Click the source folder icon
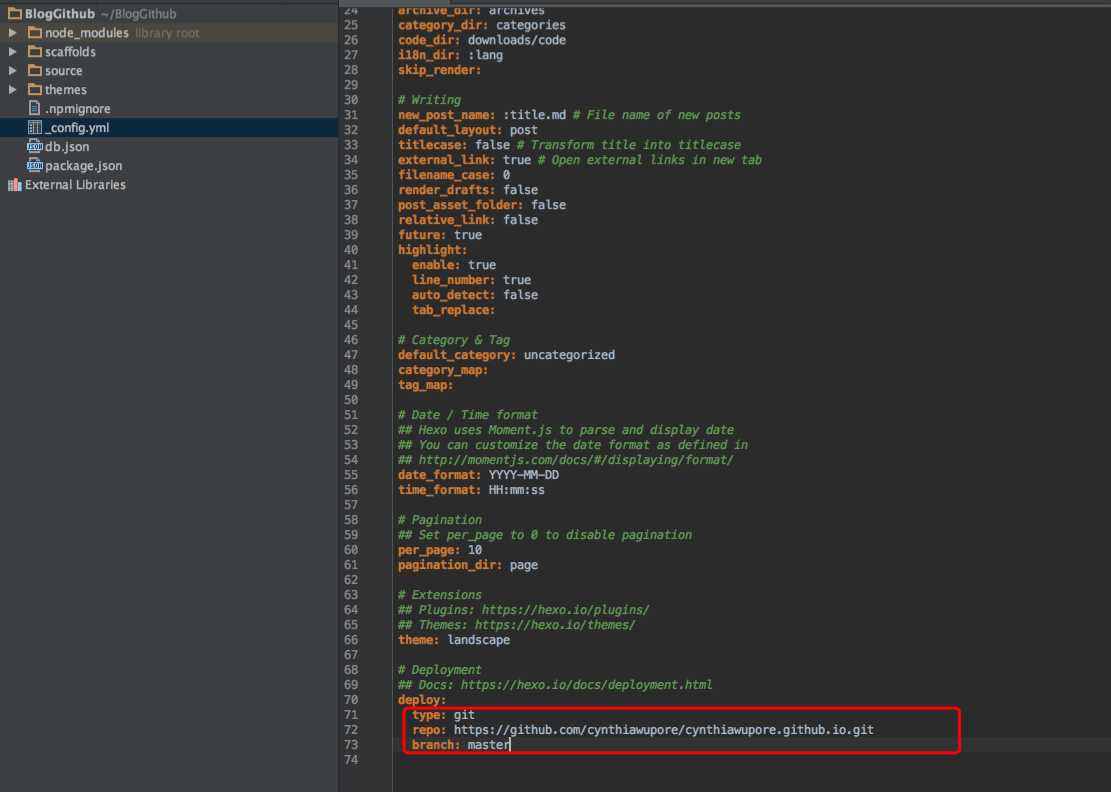This screenshot has width=1111, height=792. (35, 71)
